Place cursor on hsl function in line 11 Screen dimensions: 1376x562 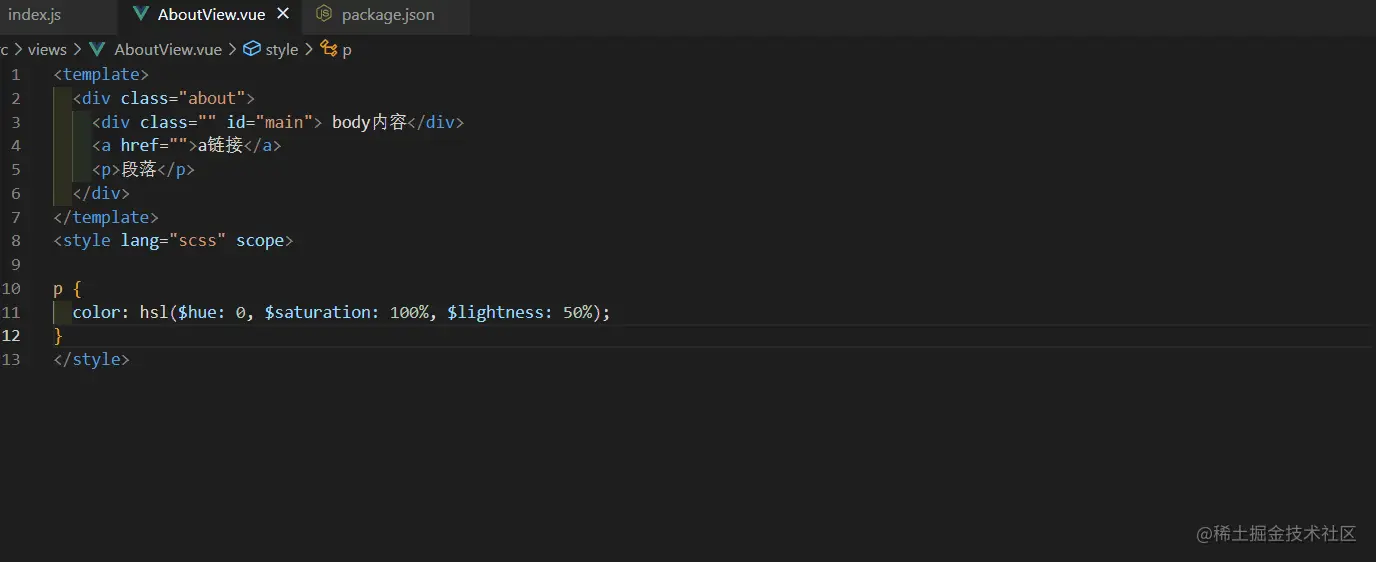(153, 313)
